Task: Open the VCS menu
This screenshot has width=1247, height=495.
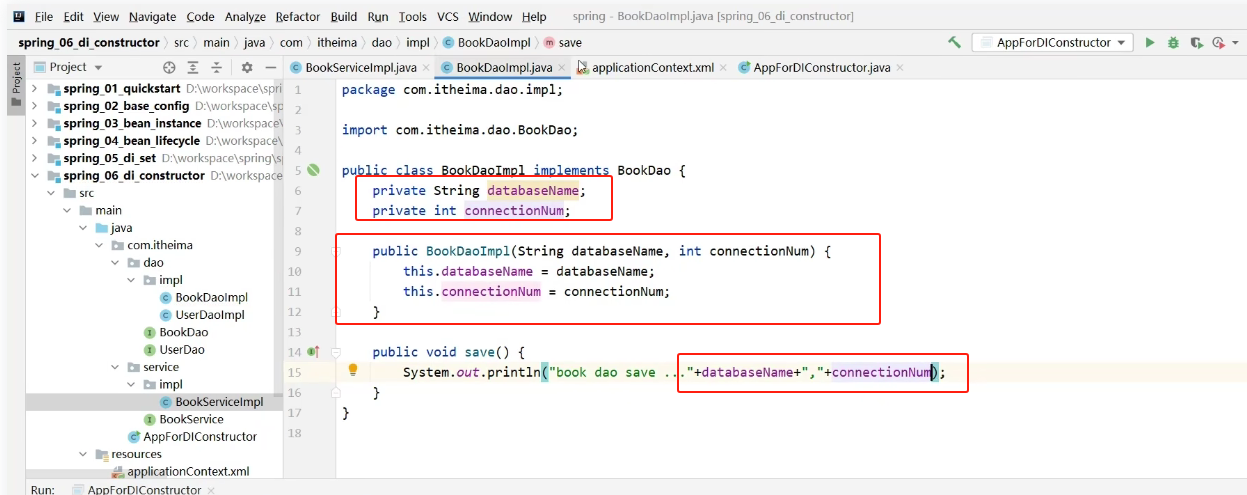Action: coord(448,17)
